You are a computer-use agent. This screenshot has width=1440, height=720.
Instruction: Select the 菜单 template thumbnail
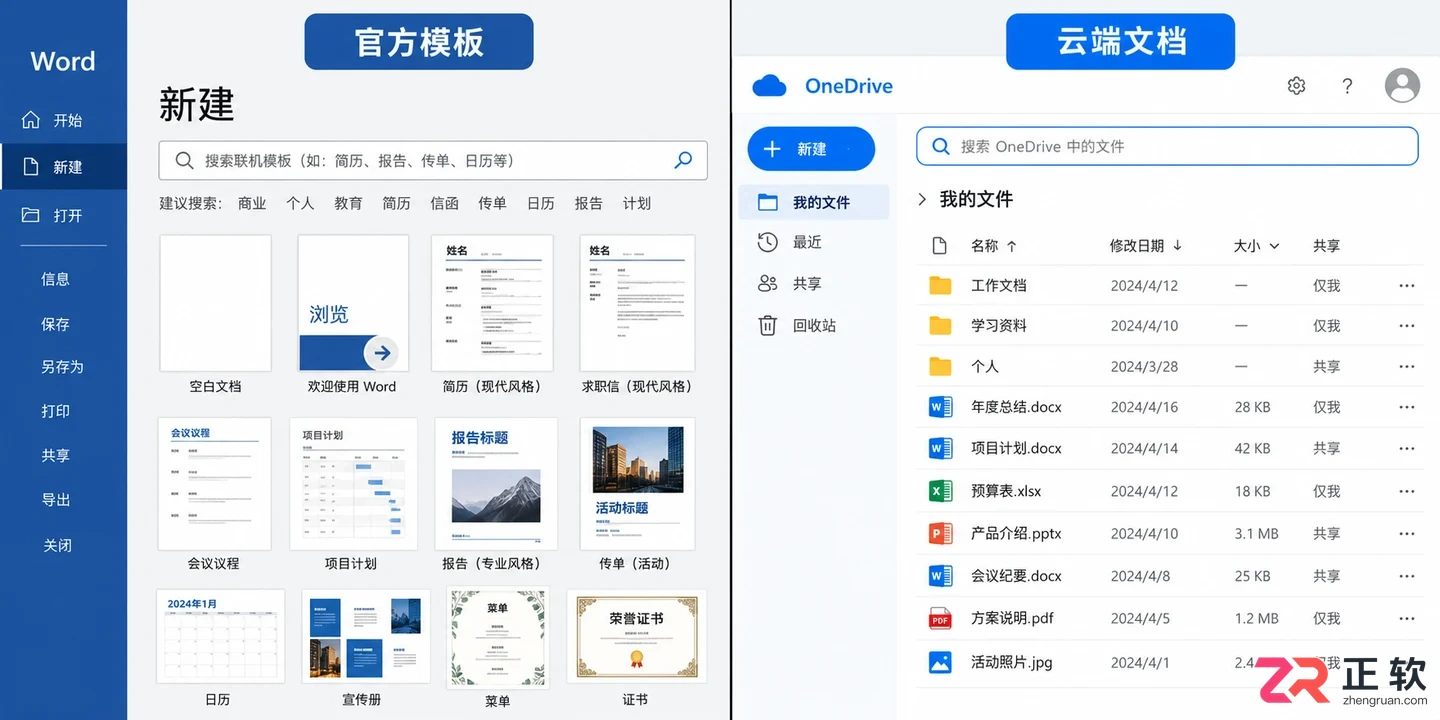pos(497,638)
